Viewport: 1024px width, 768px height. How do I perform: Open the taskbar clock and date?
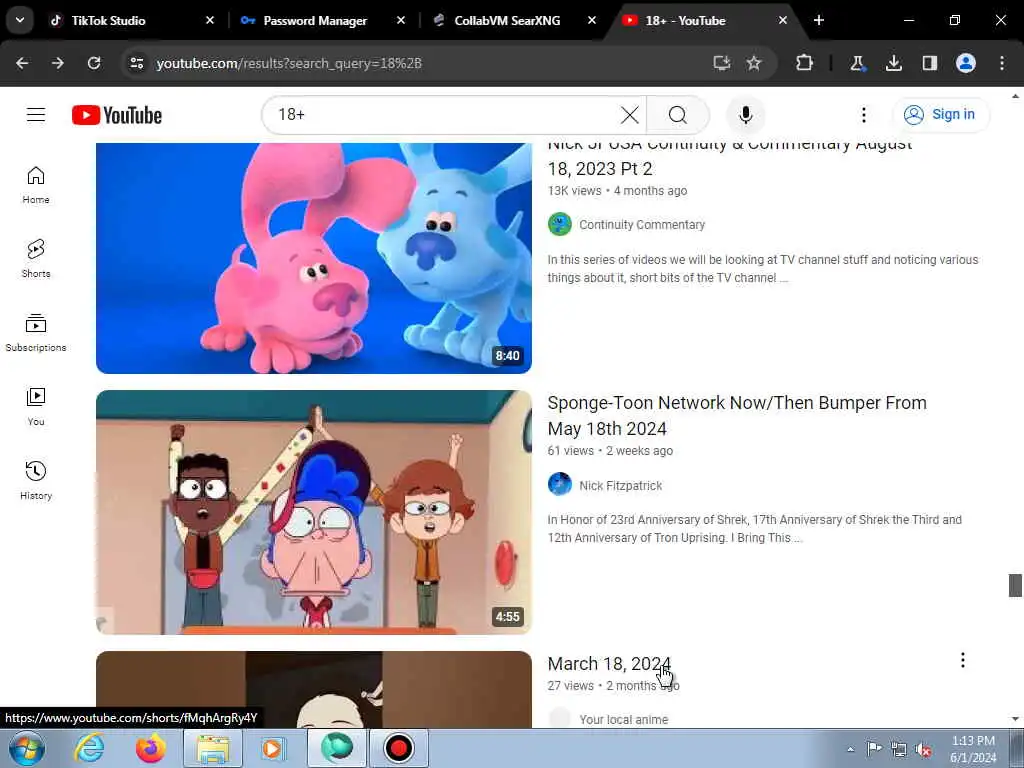pos(973,749)
